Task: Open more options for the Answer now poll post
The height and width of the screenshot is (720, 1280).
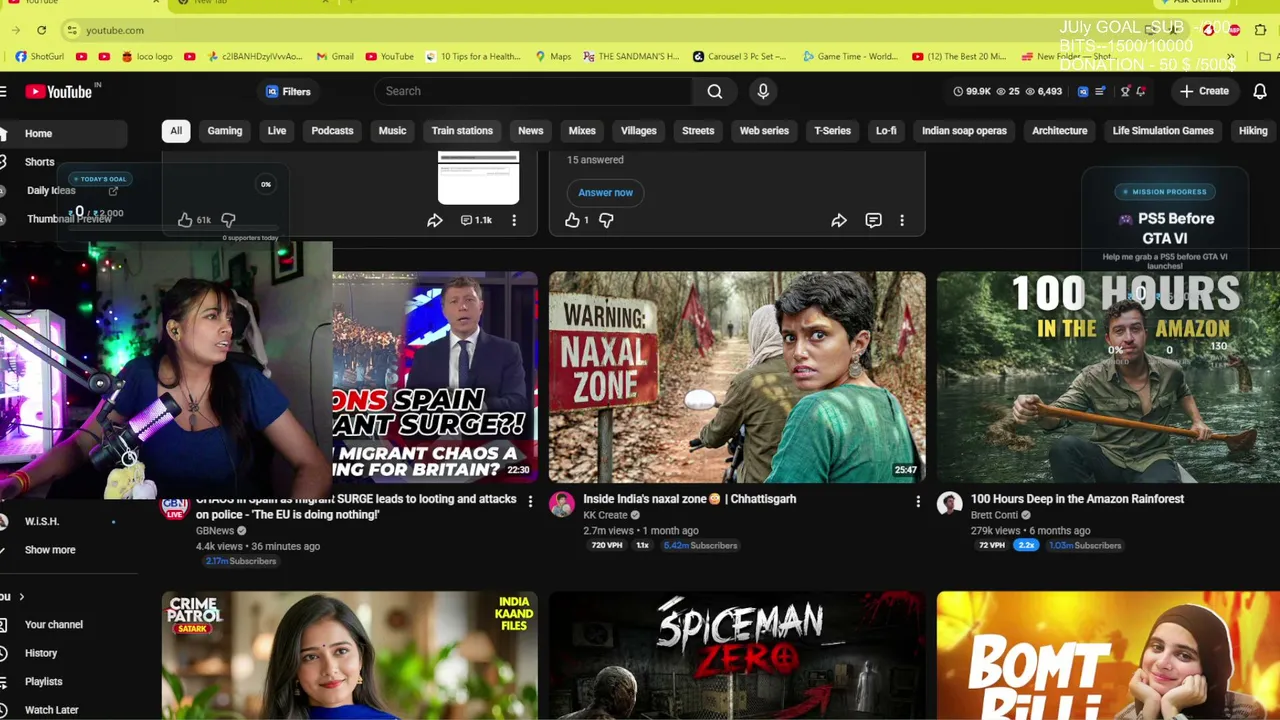Action: (x=902, y=220)
